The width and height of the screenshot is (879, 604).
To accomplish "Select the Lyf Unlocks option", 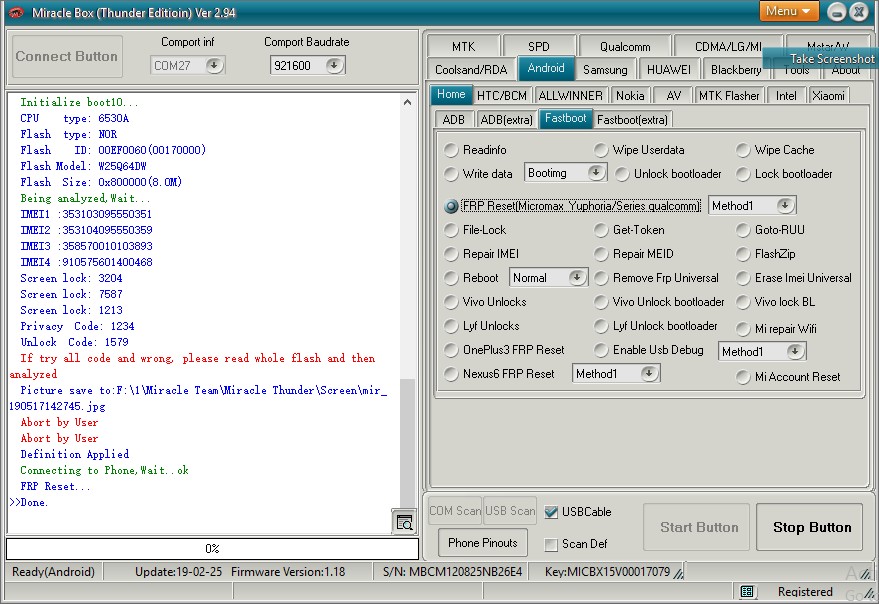I will pos(482,326).
